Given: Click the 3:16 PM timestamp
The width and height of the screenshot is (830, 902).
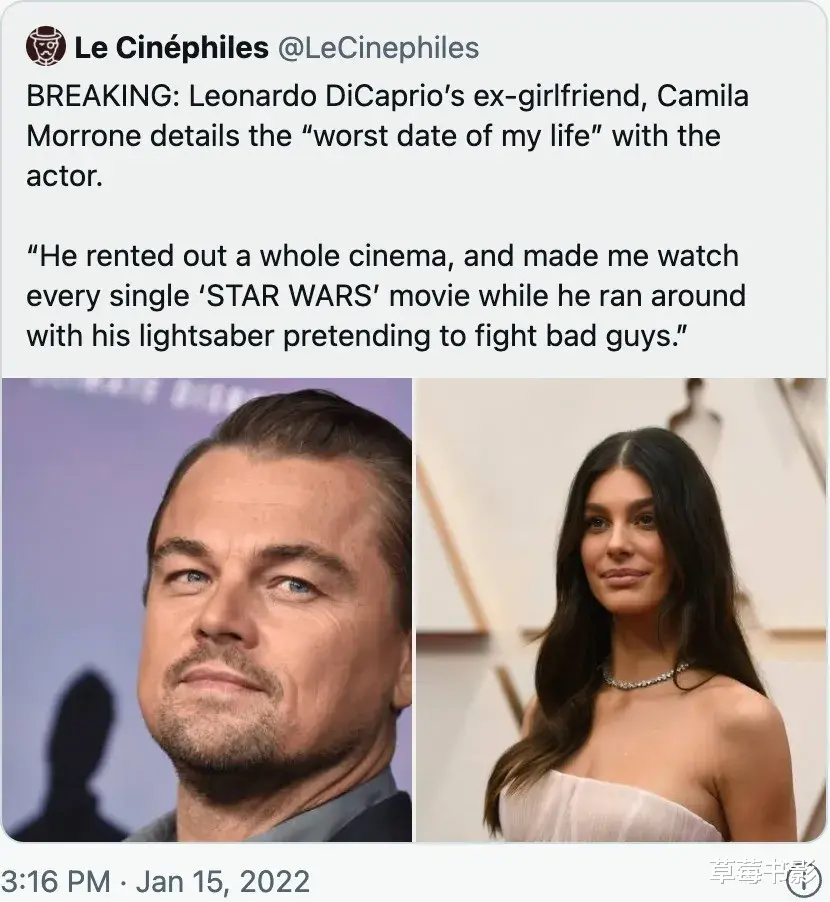Looking at the screenshot, I should click(x=56, y=881).
